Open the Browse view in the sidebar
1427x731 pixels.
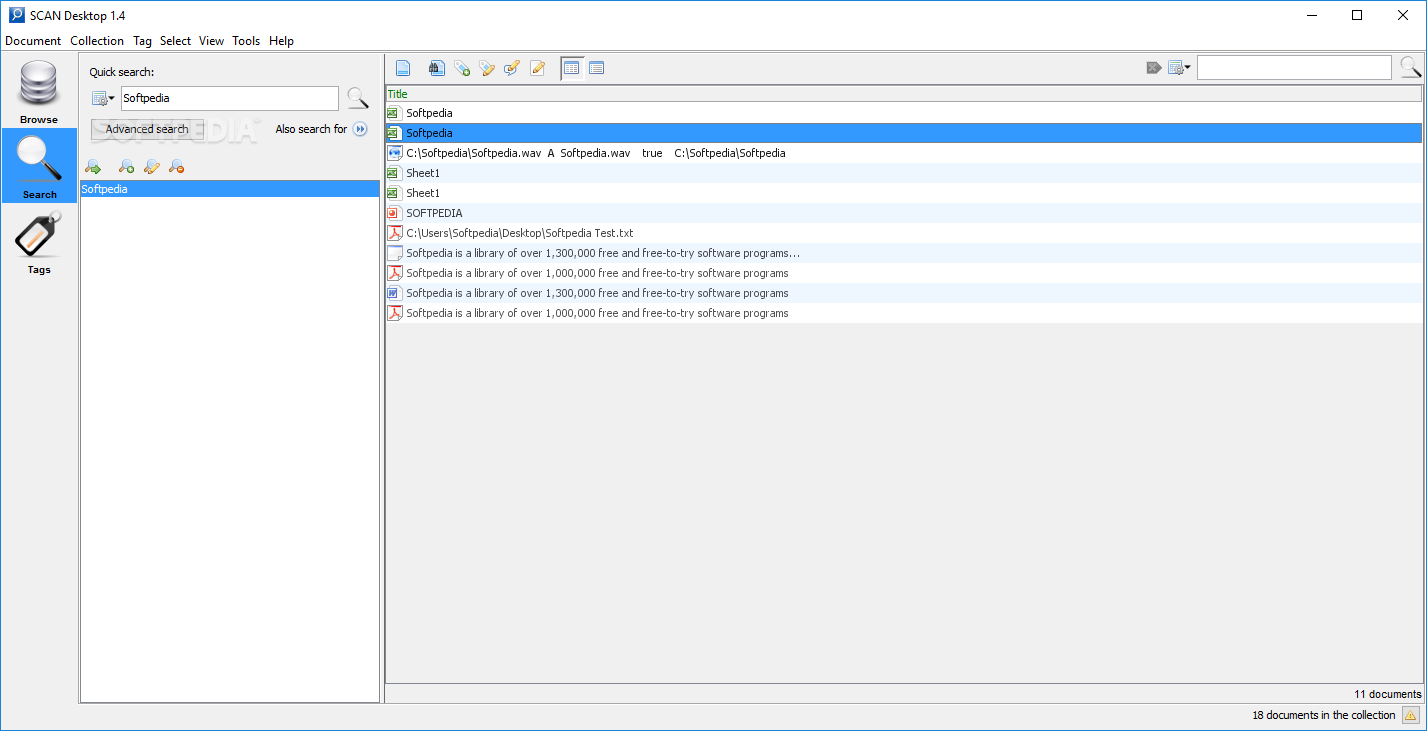click(39, 91)
